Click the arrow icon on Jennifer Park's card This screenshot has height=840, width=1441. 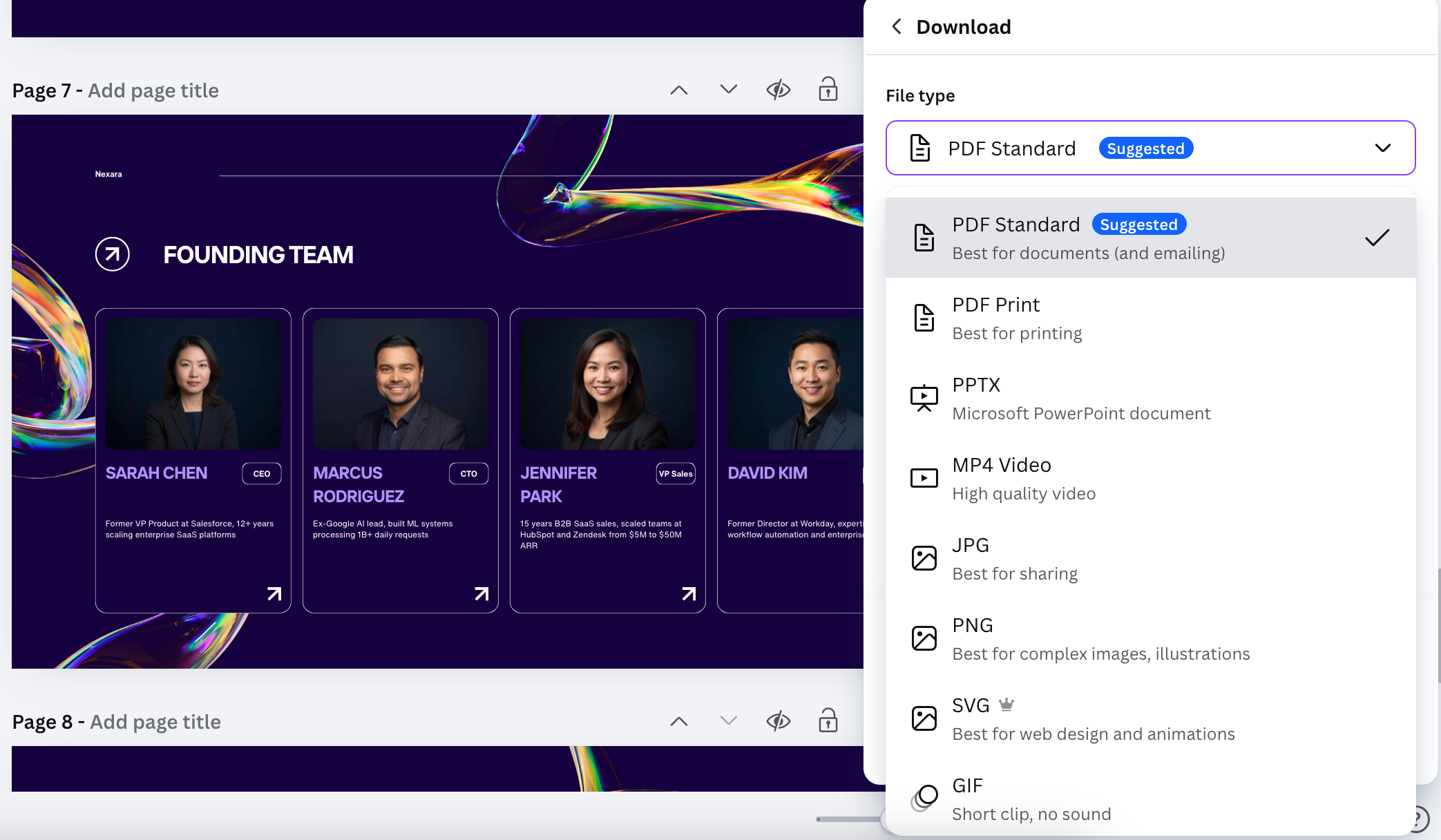[689, 593]
